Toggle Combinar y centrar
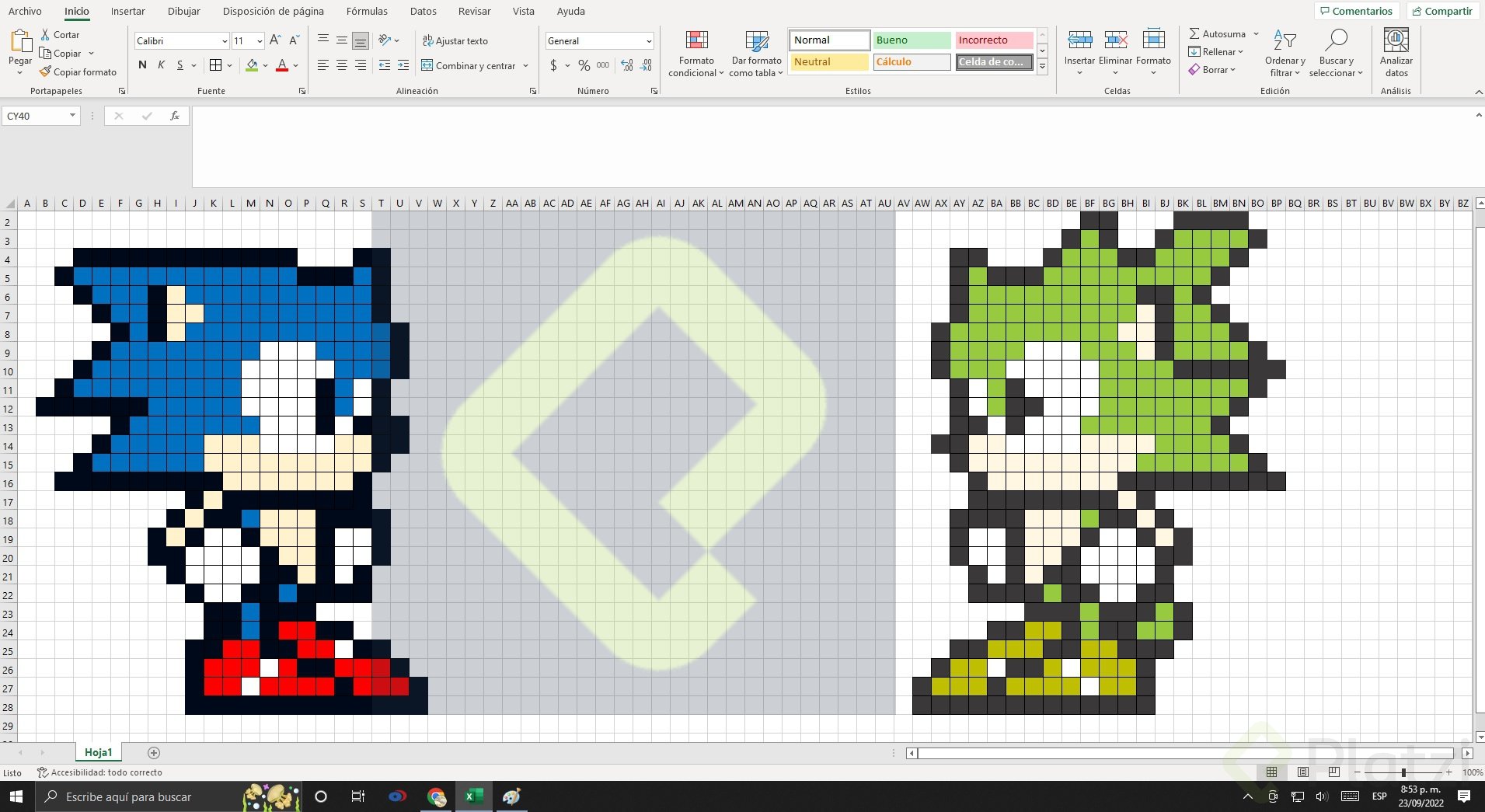The height and width of the screenshot is (812, 1485). tap(469, 65)
